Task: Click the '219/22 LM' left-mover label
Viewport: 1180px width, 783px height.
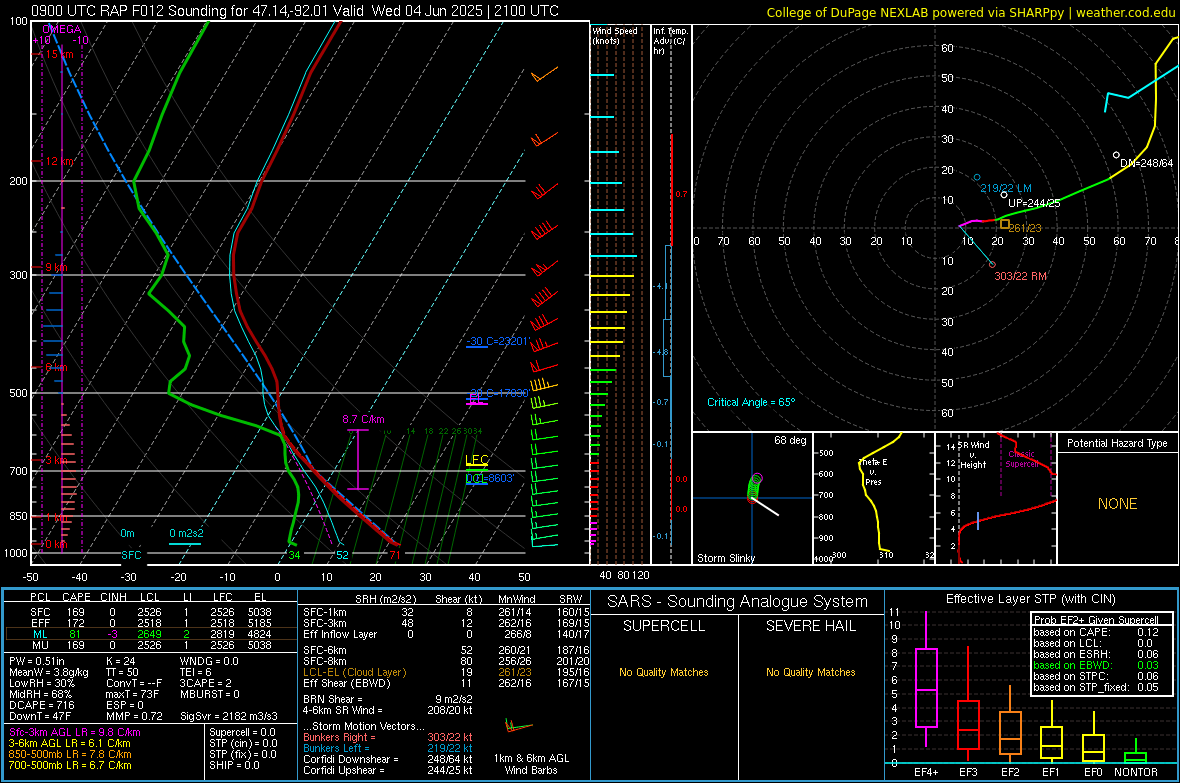Action: click(1006, 188)
